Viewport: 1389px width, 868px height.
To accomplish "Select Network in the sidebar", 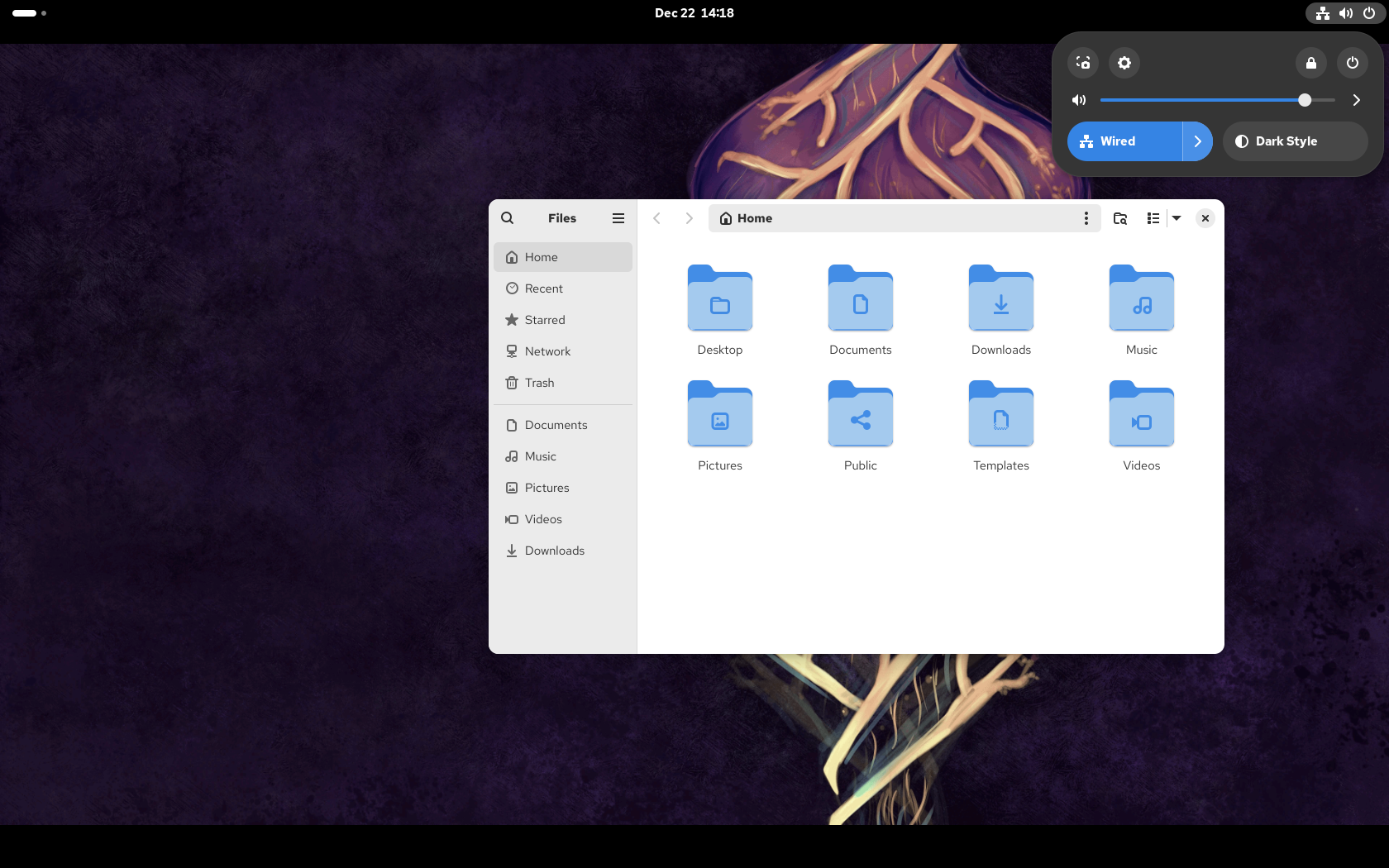I will click(x=563, y=351).
